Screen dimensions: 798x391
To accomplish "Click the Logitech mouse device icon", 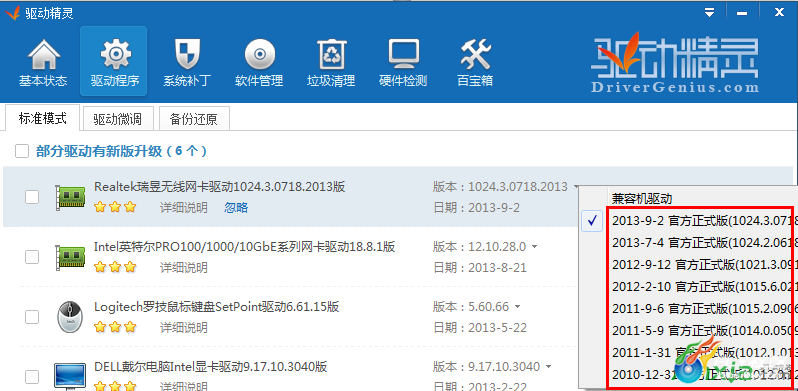I will (70, 317).
